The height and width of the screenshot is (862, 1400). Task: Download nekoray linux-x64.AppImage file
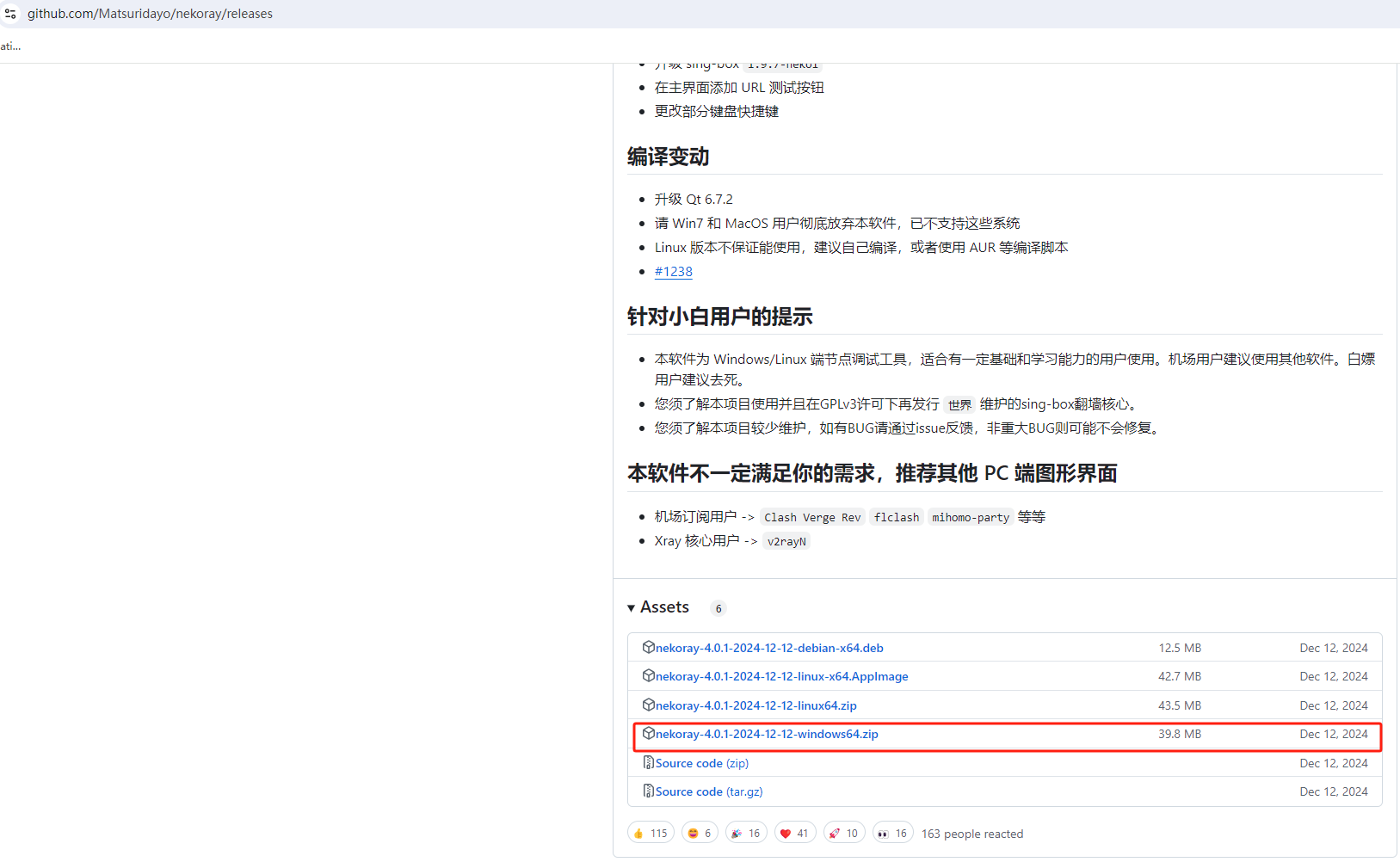click(x=782, y=676)
